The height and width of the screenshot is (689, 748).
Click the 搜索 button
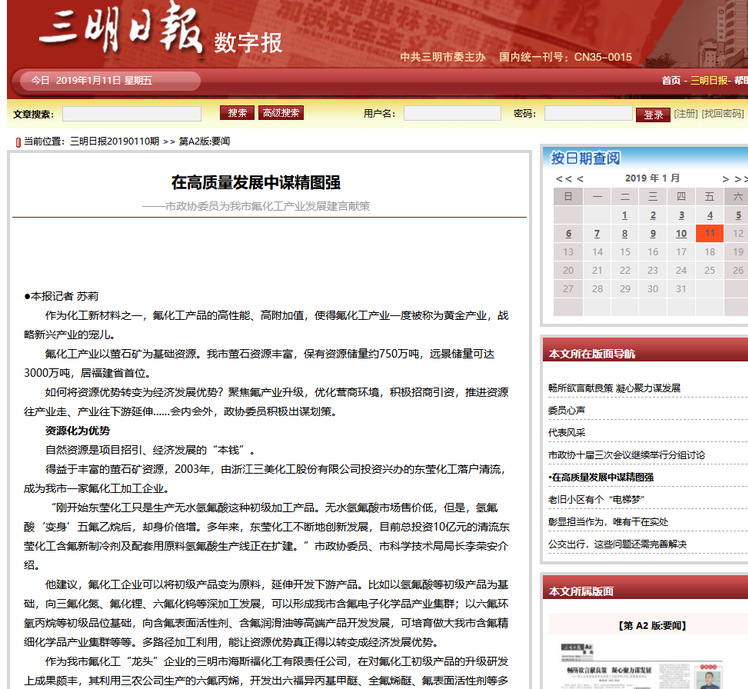coord(237,113)
